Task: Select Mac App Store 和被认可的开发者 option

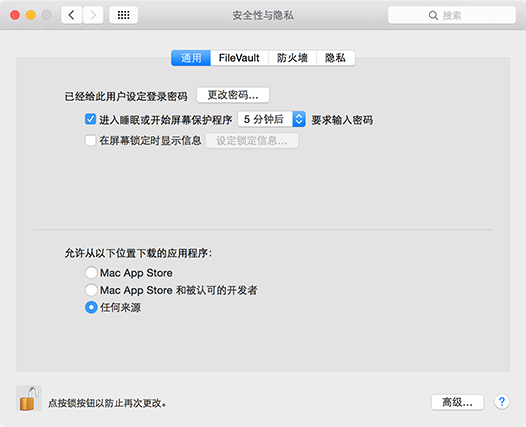Action: [91, 290]
